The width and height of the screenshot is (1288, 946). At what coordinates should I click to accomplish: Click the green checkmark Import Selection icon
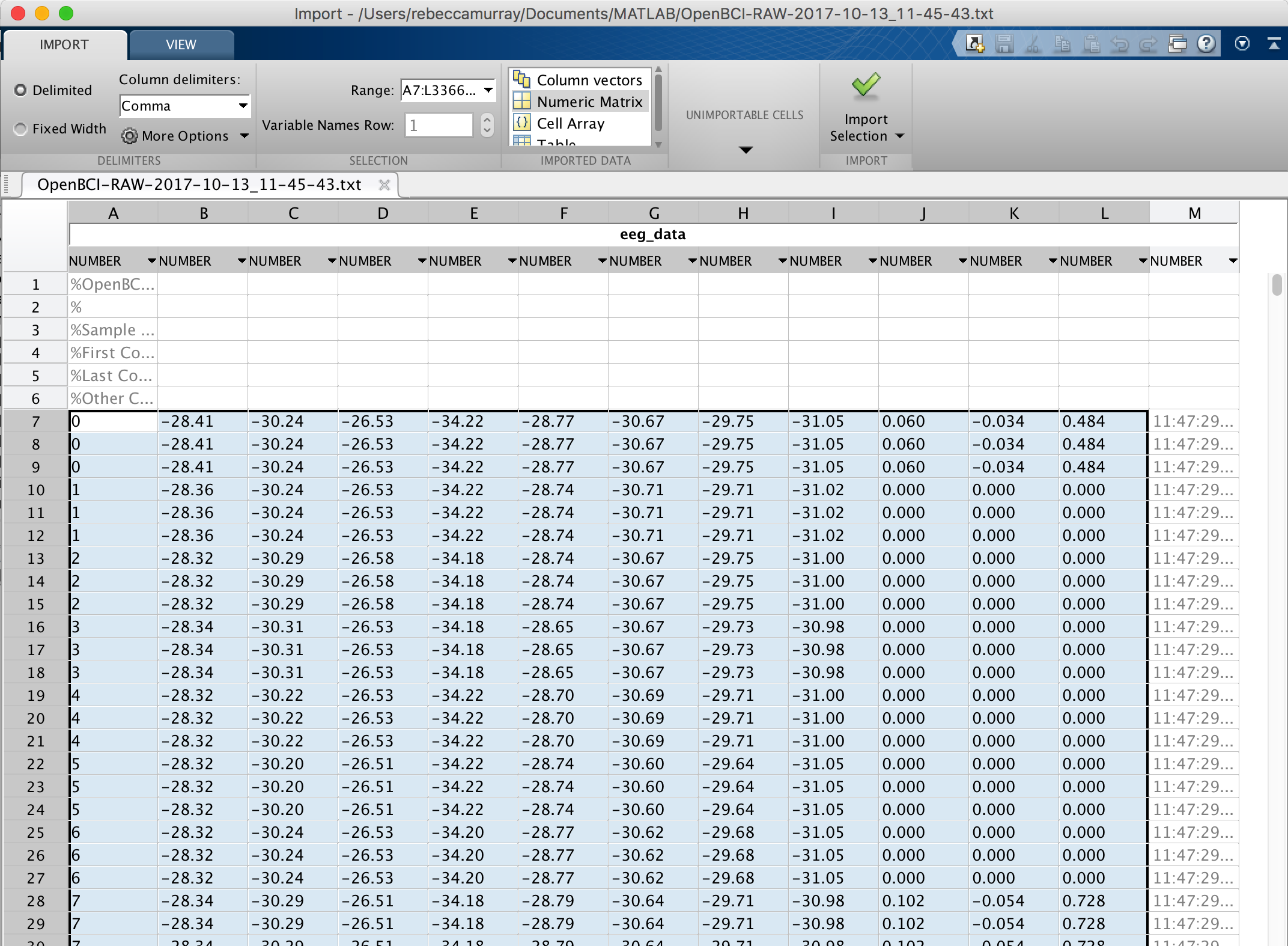tap(866, 86)
